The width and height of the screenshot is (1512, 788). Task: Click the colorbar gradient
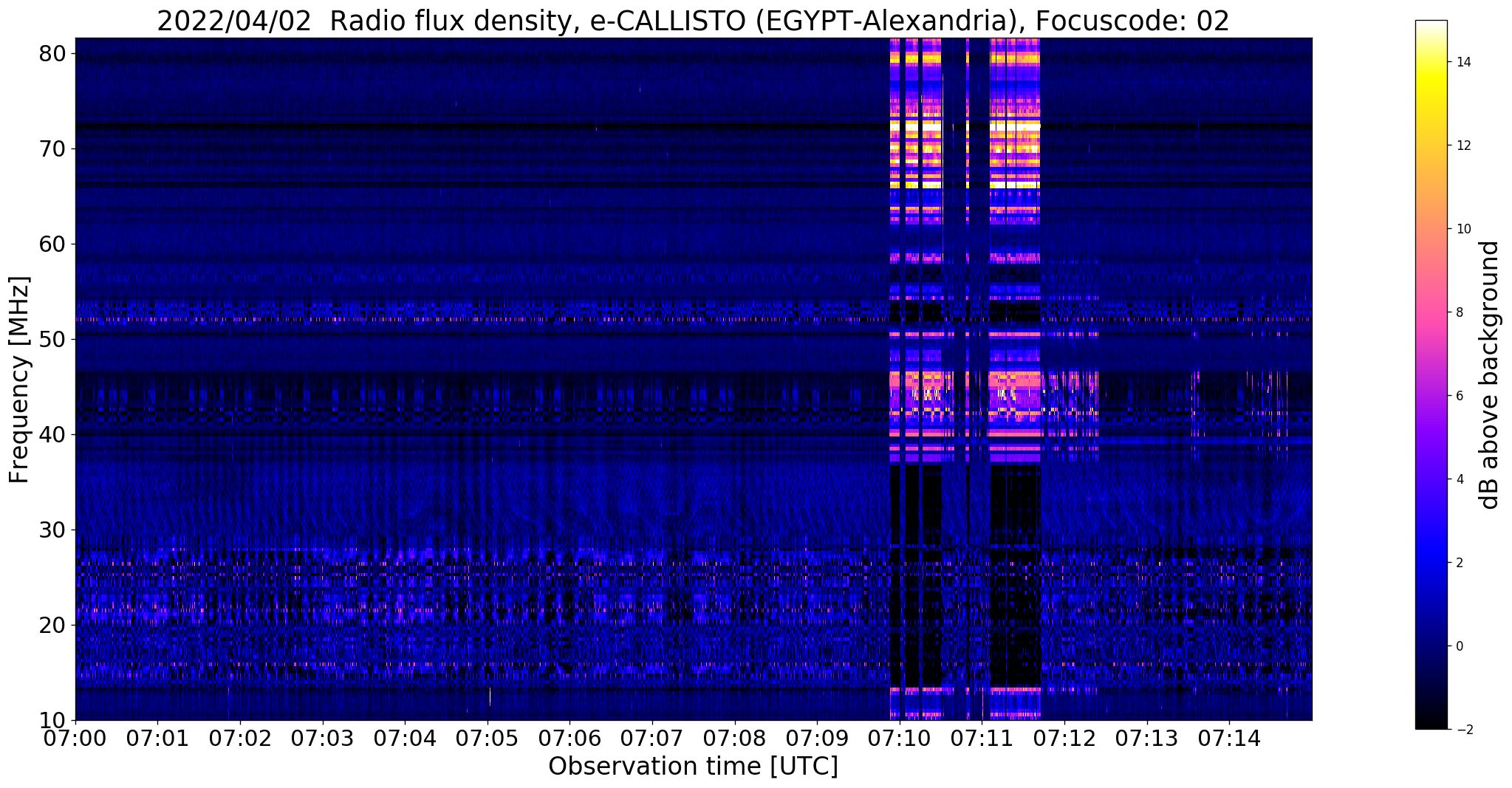click(x=1431, y=374)
